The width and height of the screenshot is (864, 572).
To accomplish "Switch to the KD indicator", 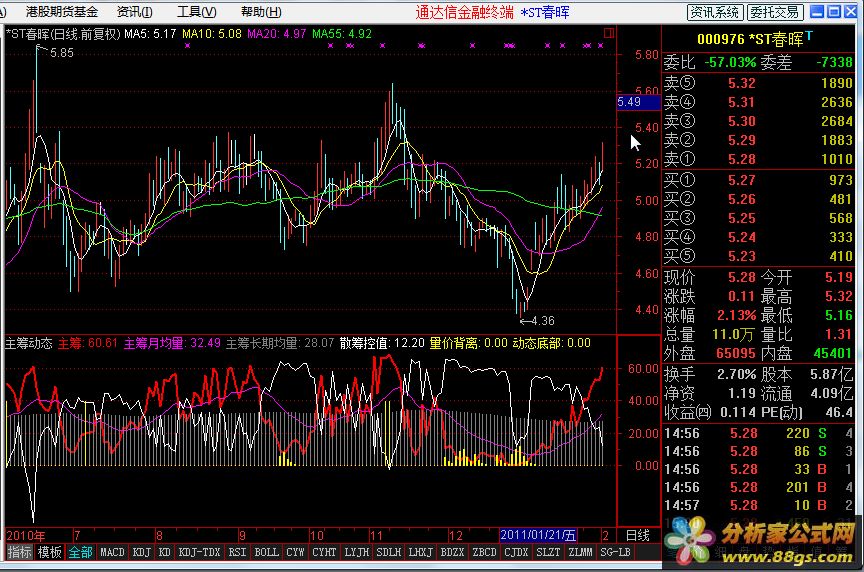I will point(165,552).
